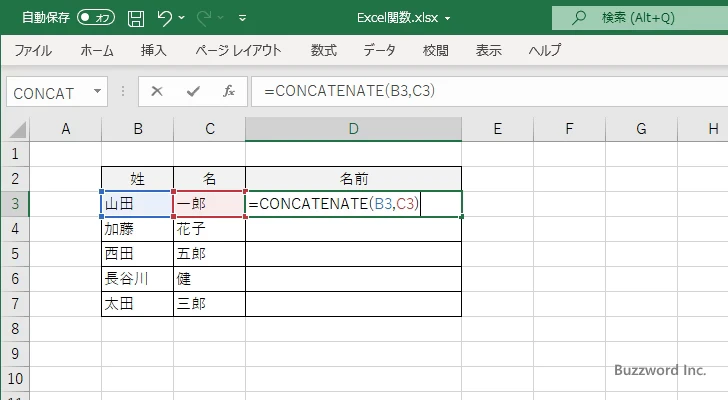Click cell containing 長谷川
This screenshot has width=728, height=400.
[x=137, y=279]
